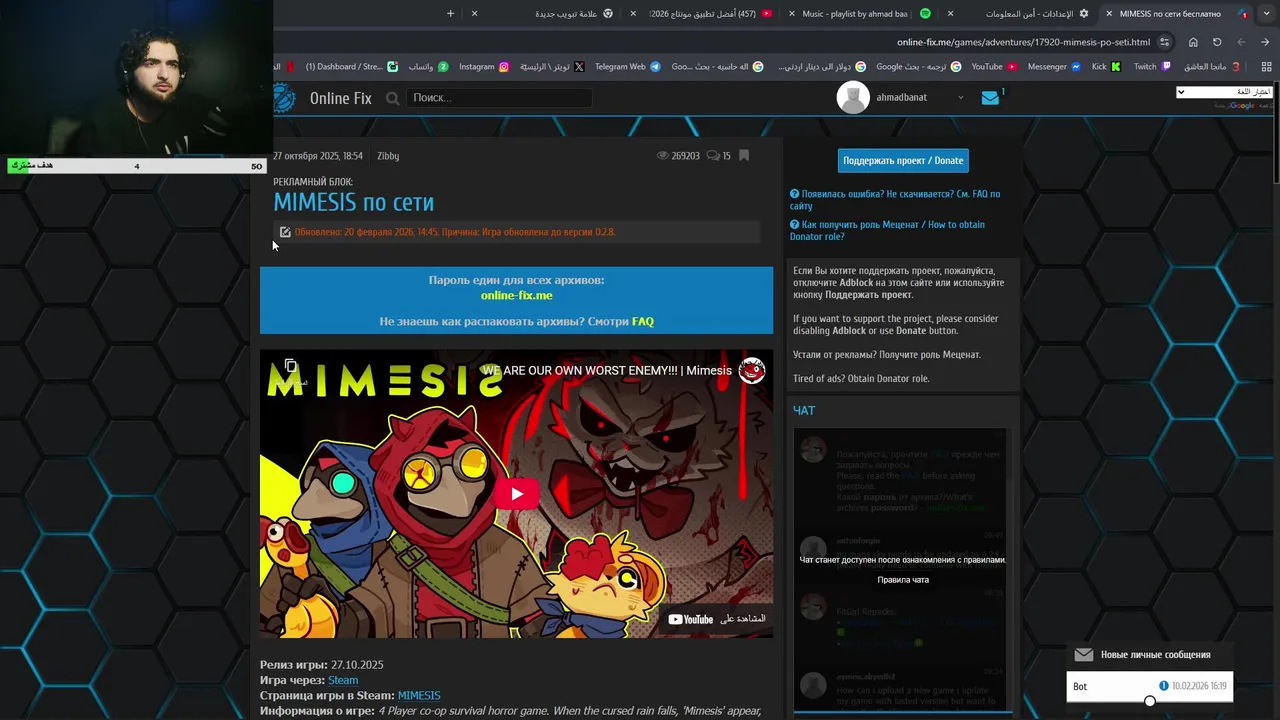
Task: Open the Bot message dated 10.02.2026
Action: (1150, 686)
